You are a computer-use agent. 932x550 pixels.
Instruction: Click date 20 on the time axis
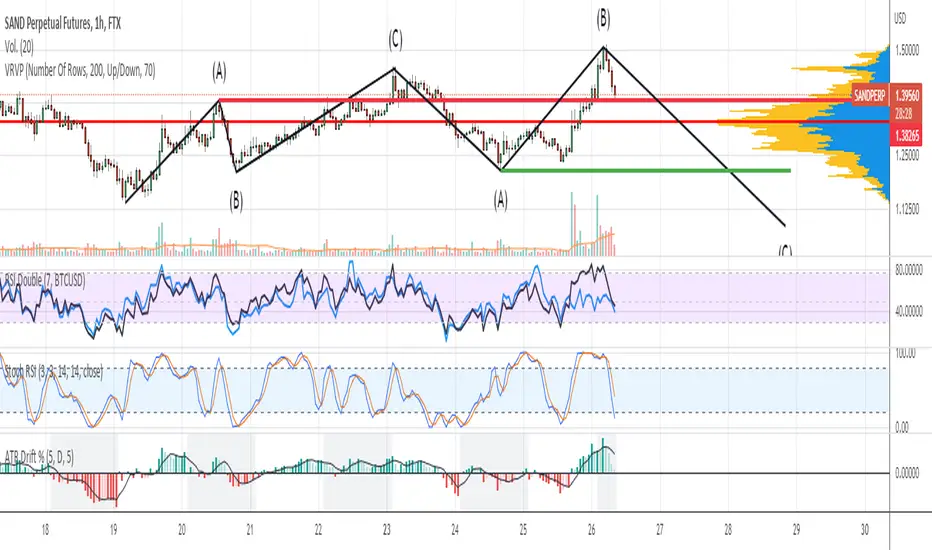[182, 530]
